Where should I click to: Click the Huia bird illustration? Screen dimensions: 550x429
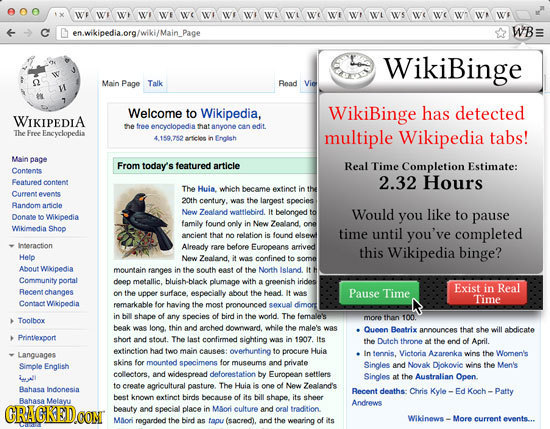pos(144,221)
